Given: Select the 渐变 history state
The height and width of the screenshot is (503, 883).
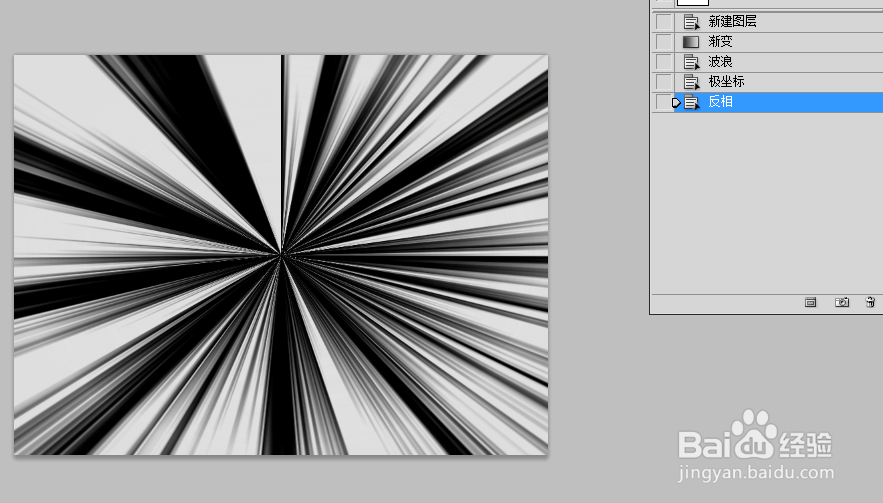Looking at the screenshot, I should 778,42.
